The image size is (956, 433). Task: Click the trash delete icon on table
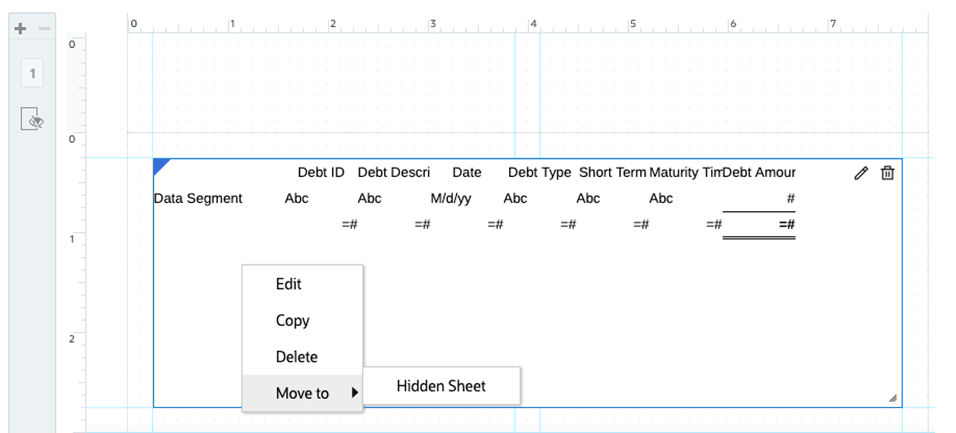(887, 173)
